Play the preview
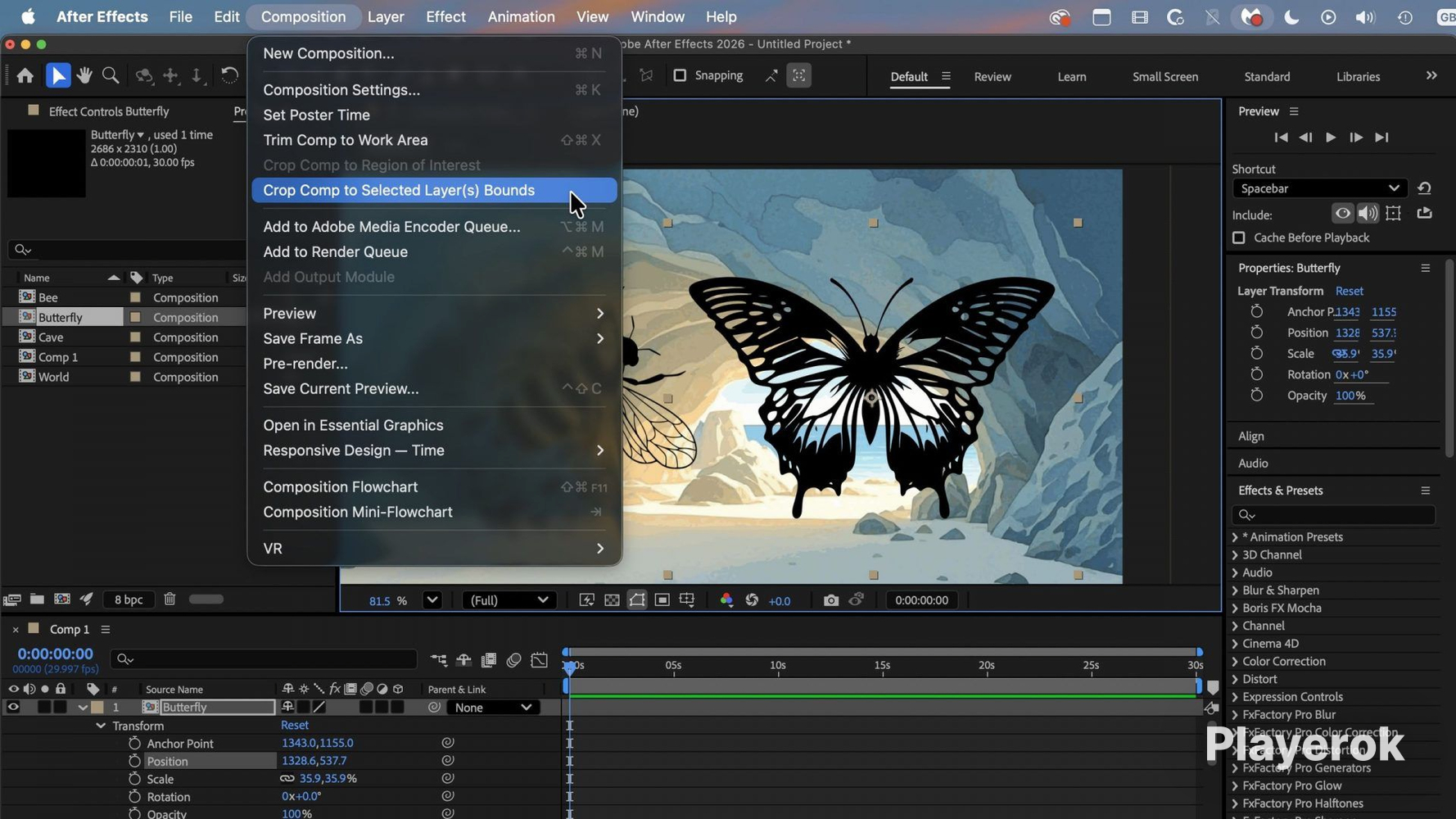 [1331, 138]
